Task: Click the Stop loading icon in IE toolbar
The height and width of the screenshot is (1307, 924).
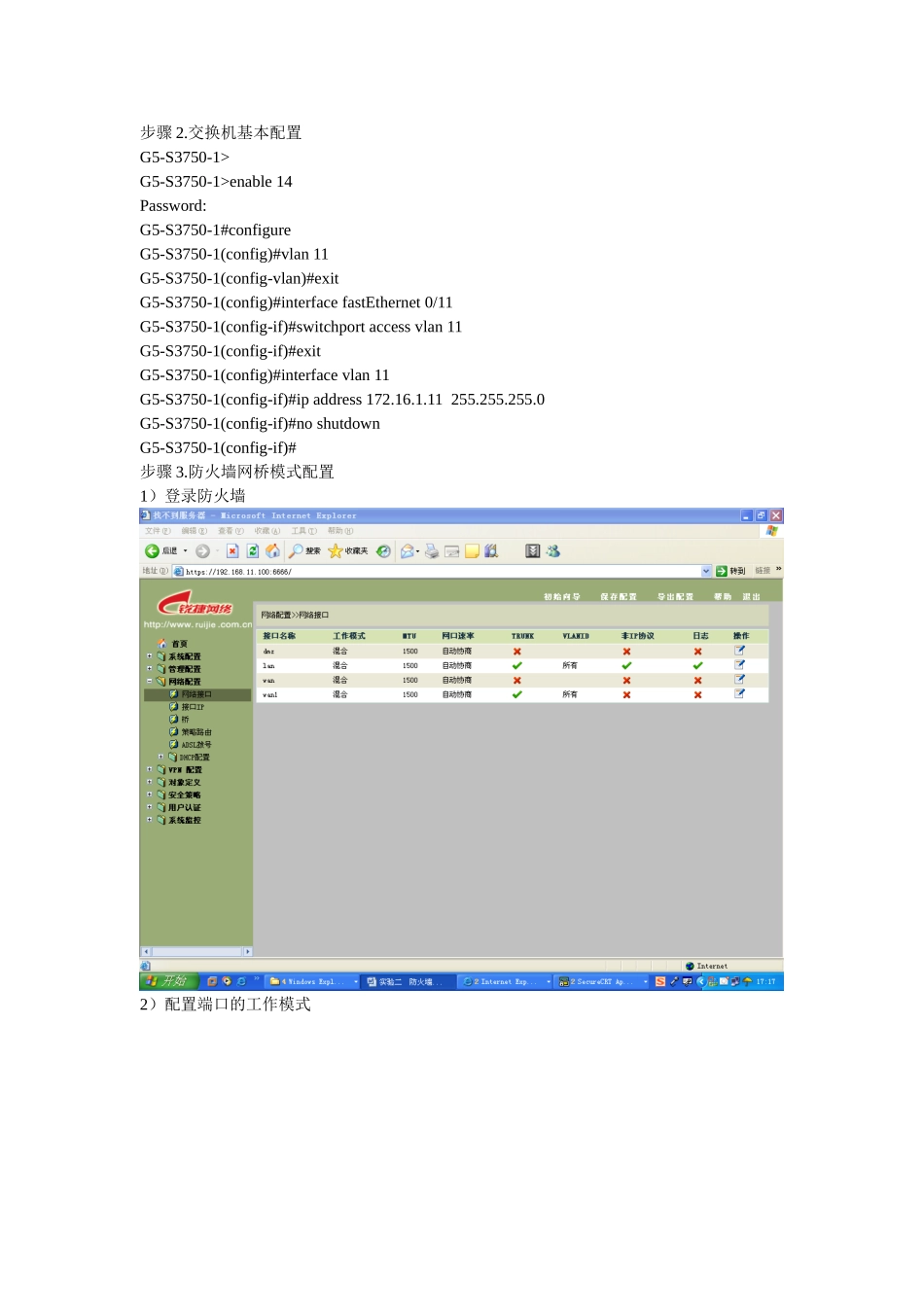Action: coord(232,551)
